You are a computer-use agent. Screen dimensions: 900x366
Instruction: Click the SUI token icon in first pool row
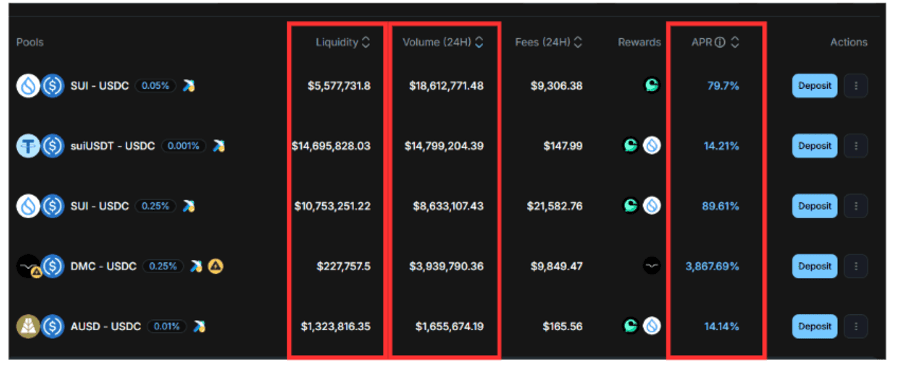[28, 86]
